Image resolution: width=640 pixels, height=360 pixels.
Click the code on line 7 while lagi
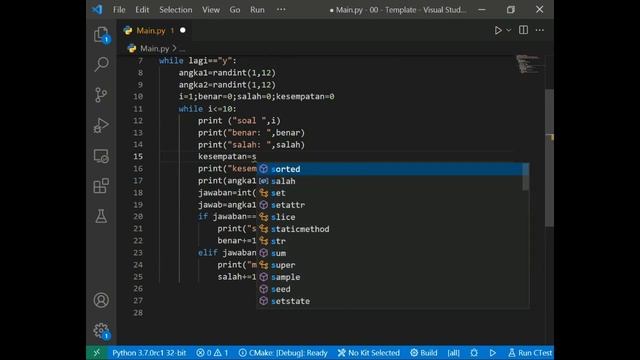(198, 61)
